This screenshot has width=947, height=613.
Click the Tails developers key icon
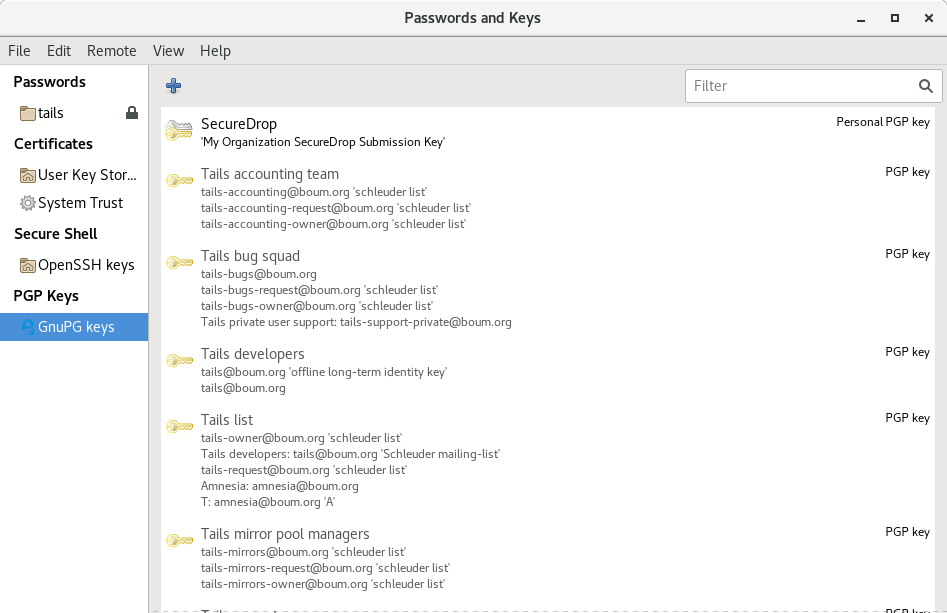tap(179, 361)
